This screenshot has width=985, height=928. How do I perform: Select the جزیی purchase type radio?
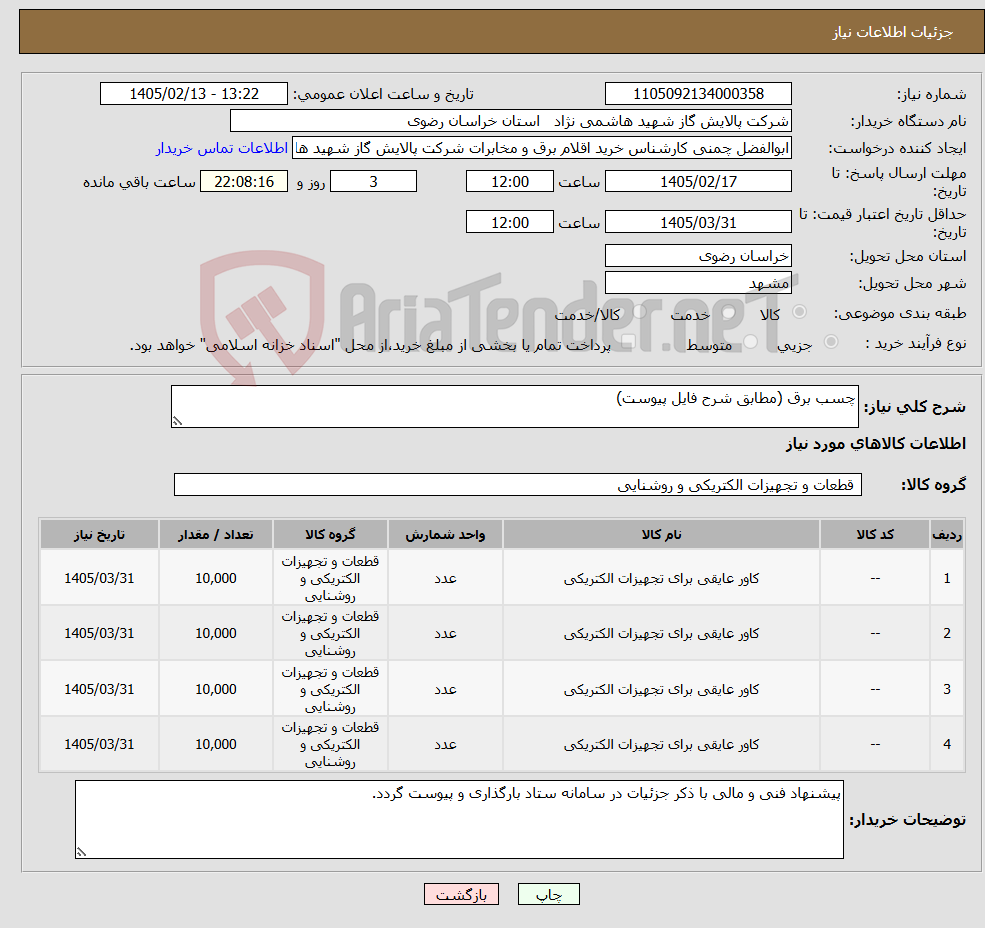coord(830,342)
